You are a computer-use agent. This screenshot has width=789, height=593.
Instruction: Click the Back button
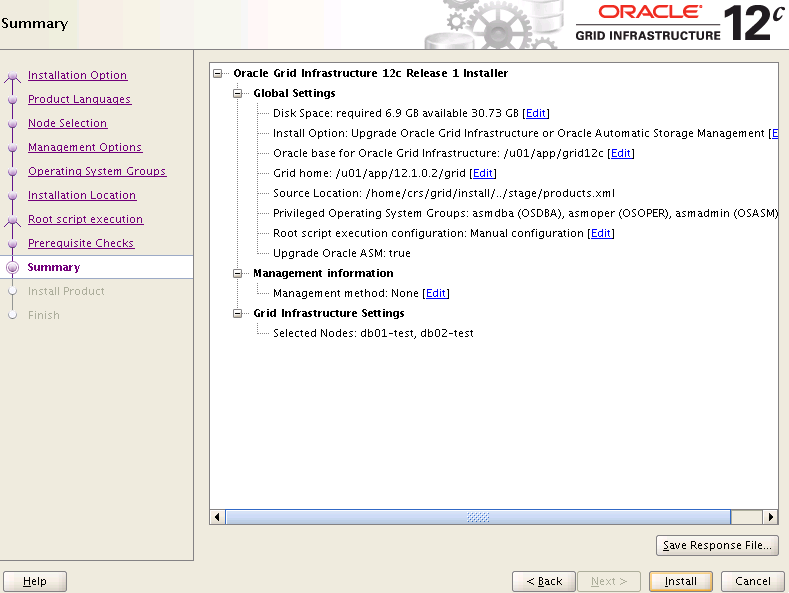544,581
